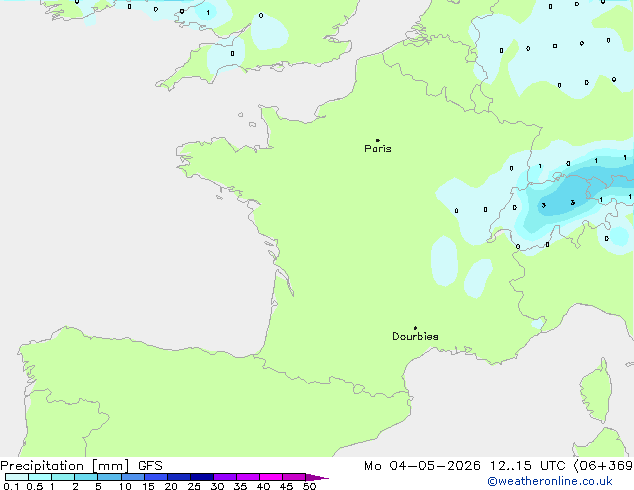Pick the 0.1 mm legend color swatch
The image size is (634, 490).
coord(17,477)
